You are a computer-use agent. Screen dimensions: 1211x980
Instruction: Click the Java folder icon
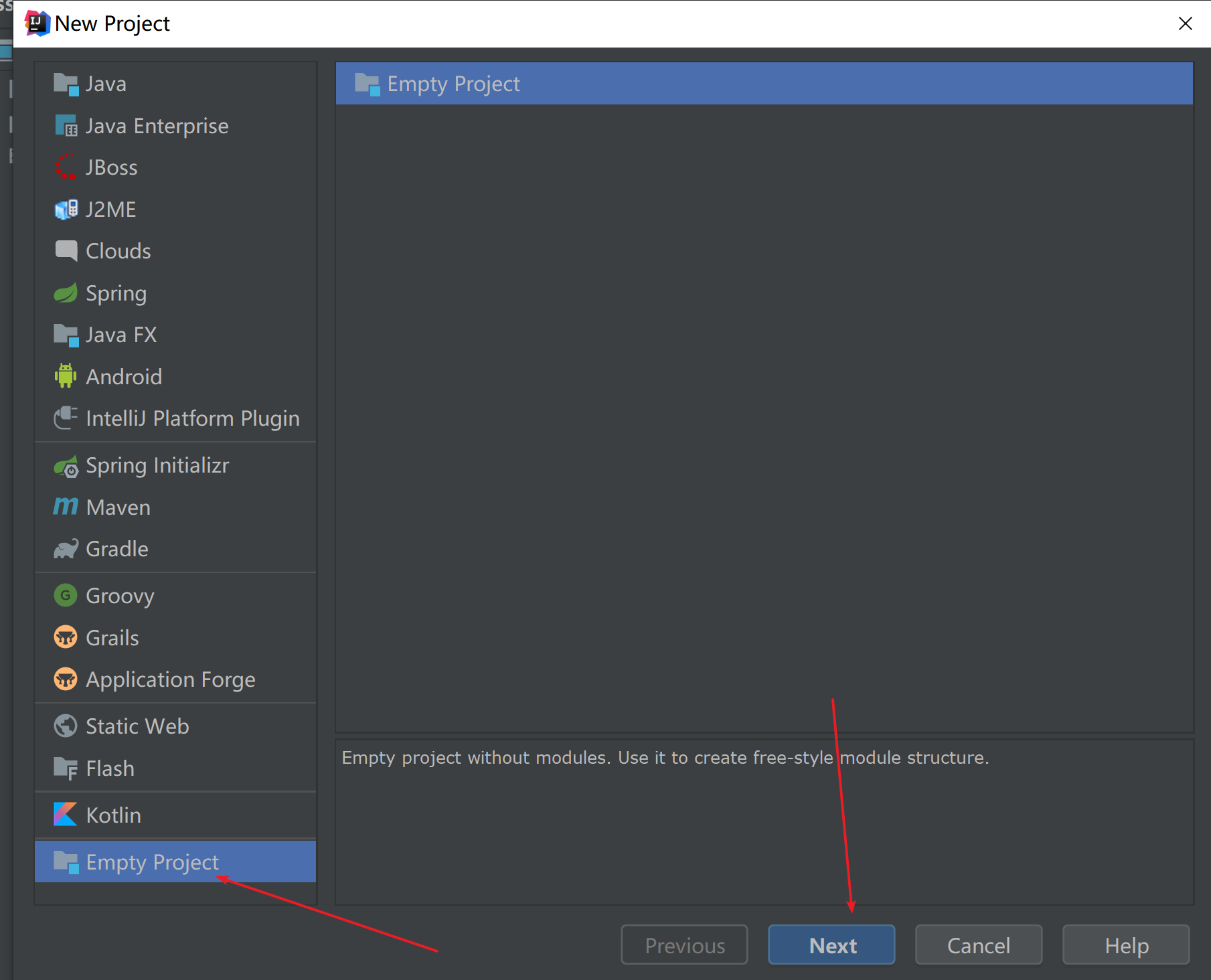(x=66, y=84)
